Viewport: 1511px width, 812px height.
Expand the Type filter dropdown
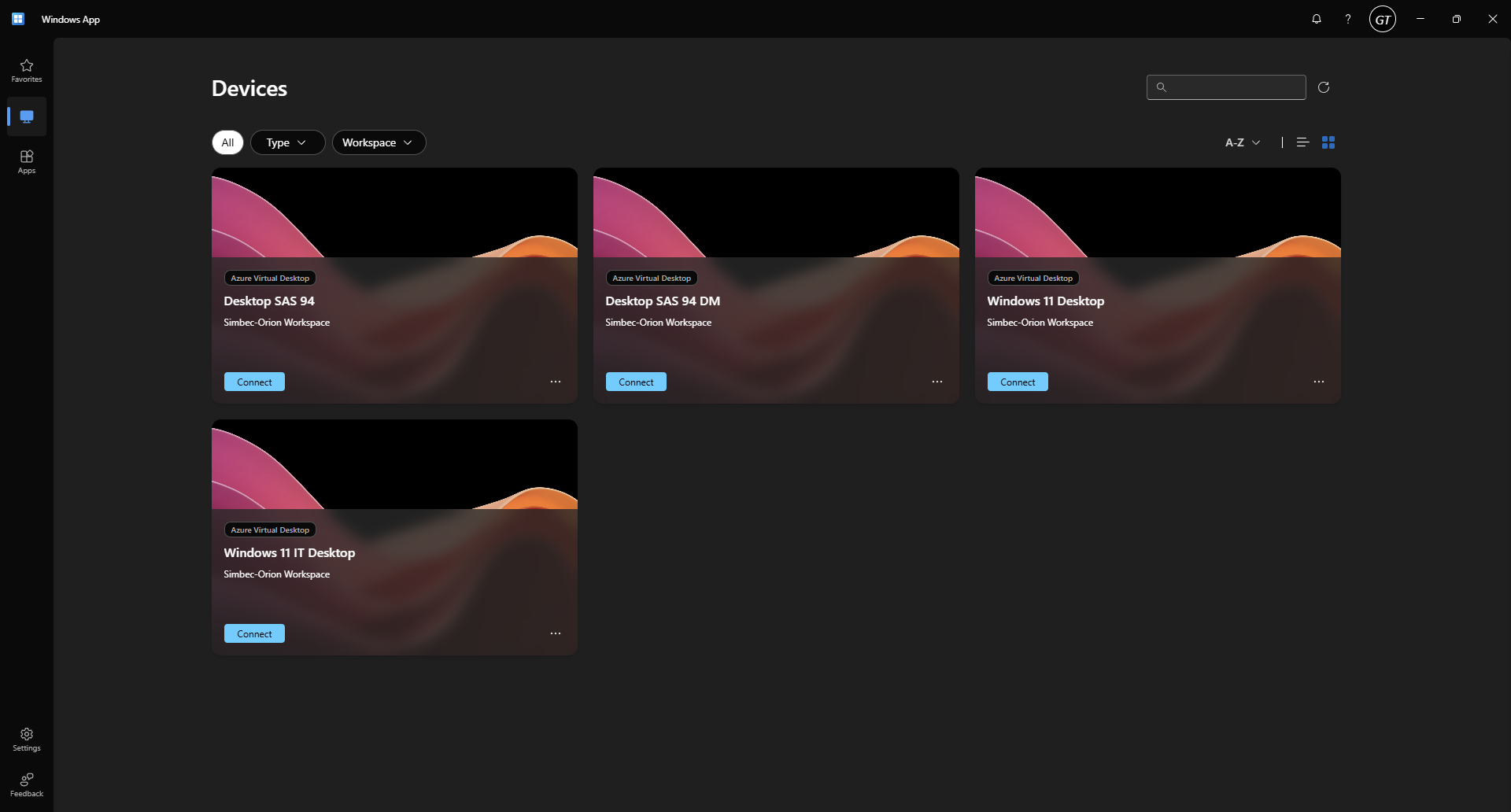(x=287, y=142)
